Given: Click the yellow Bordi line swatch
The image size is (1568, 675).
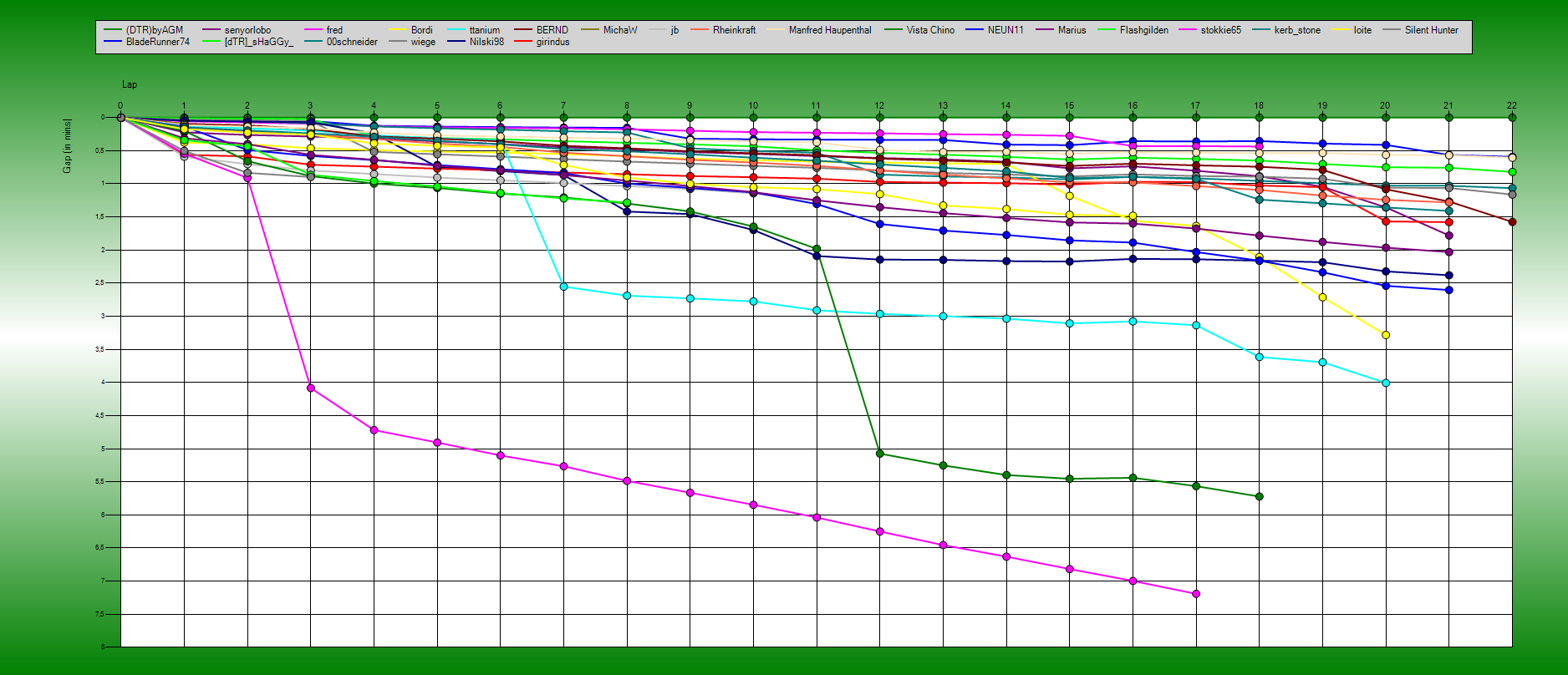Looking at the screenshot, I should coord(399,30).
